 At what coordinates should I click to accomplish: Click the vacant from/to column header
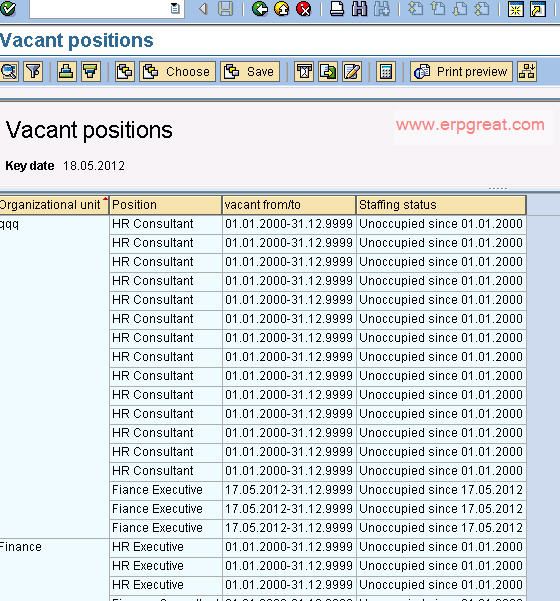tap(289, 205)
